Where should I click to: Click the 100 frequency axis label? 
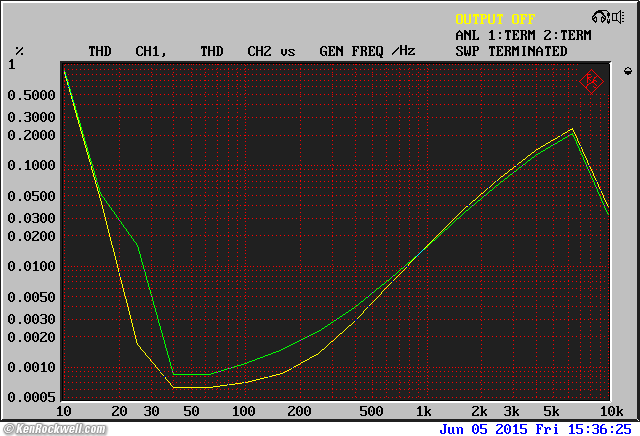coord(243,412)
